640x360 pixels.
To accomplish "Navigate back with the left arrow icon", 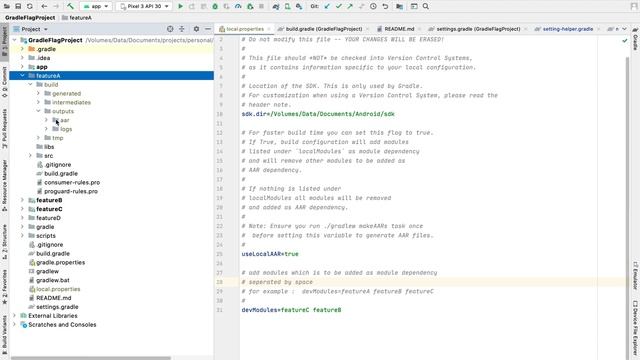I will (x=44, y=7).
